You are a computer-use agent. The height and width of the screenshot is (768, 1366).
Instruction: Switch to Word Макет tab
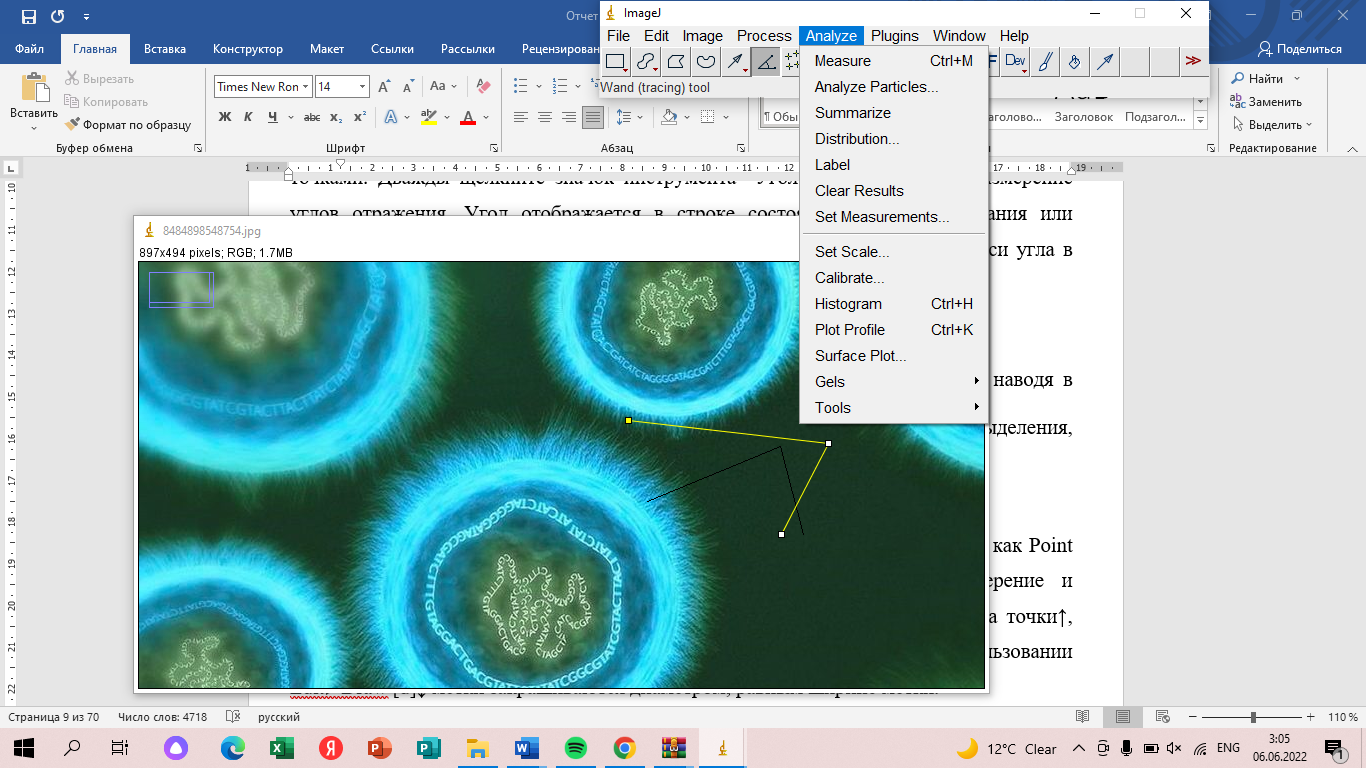(x=327, y=49)
